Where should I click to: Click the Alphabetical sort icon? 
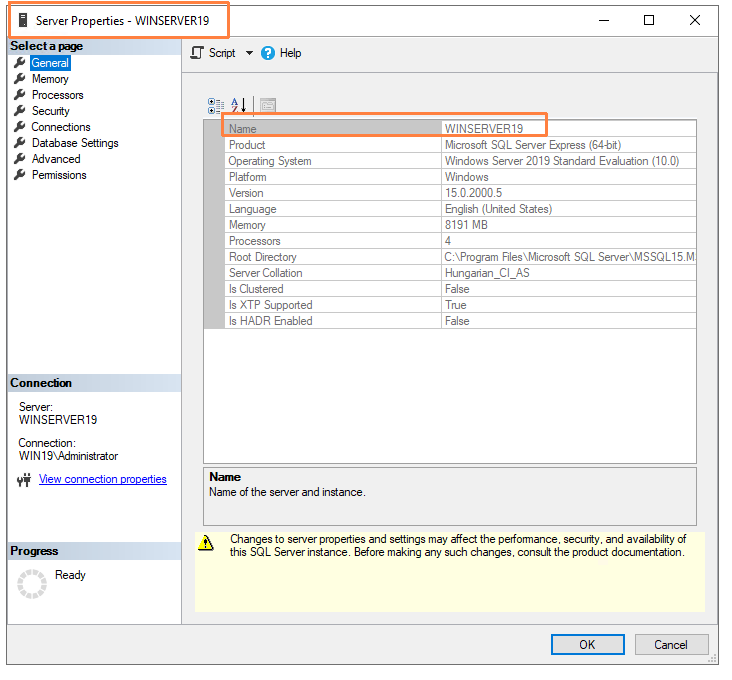239,105
